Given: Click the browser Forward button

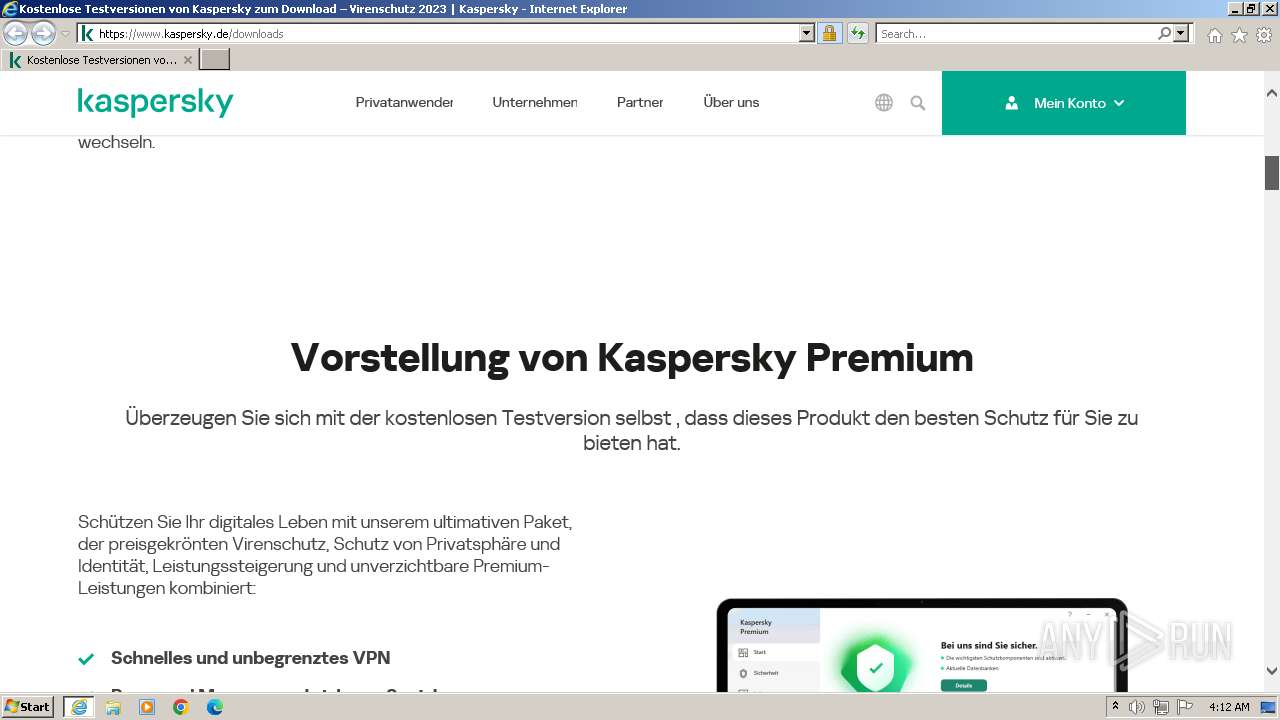Looking at the screenshot, I should click(x=43, y=33).
